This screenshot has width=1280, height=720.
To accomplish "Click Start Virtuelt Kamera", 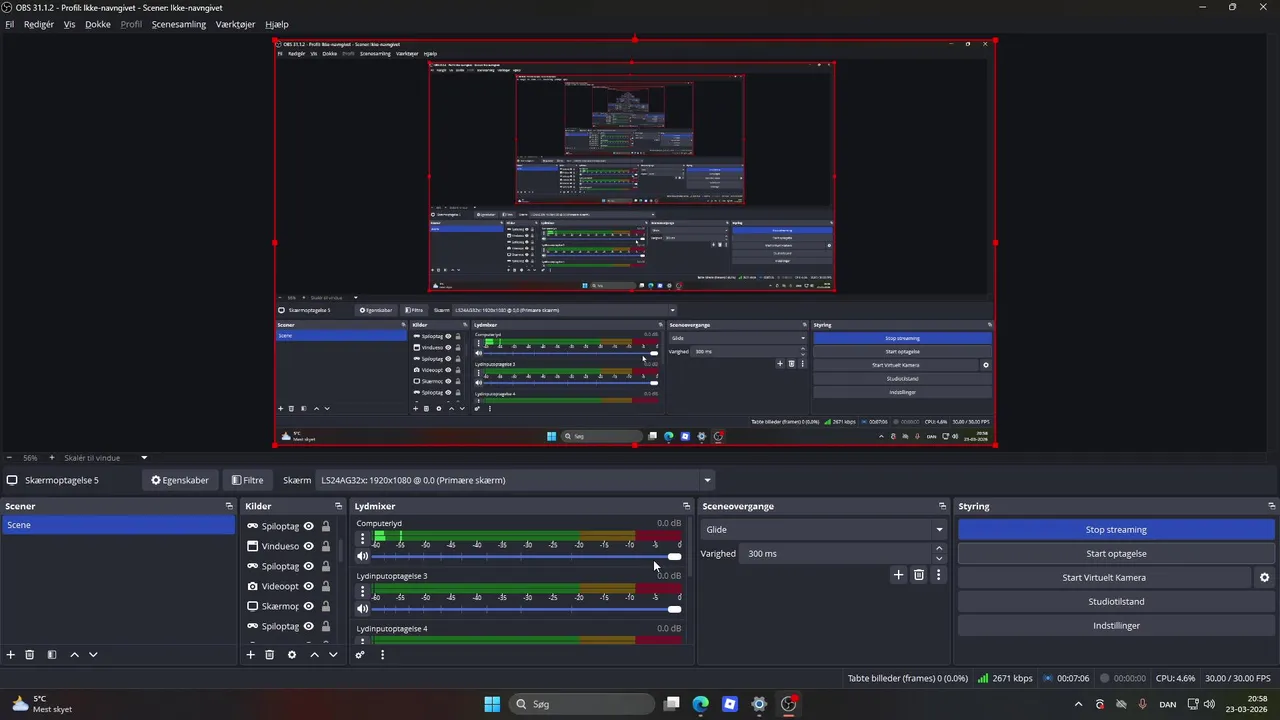I will coord(1104,578).
